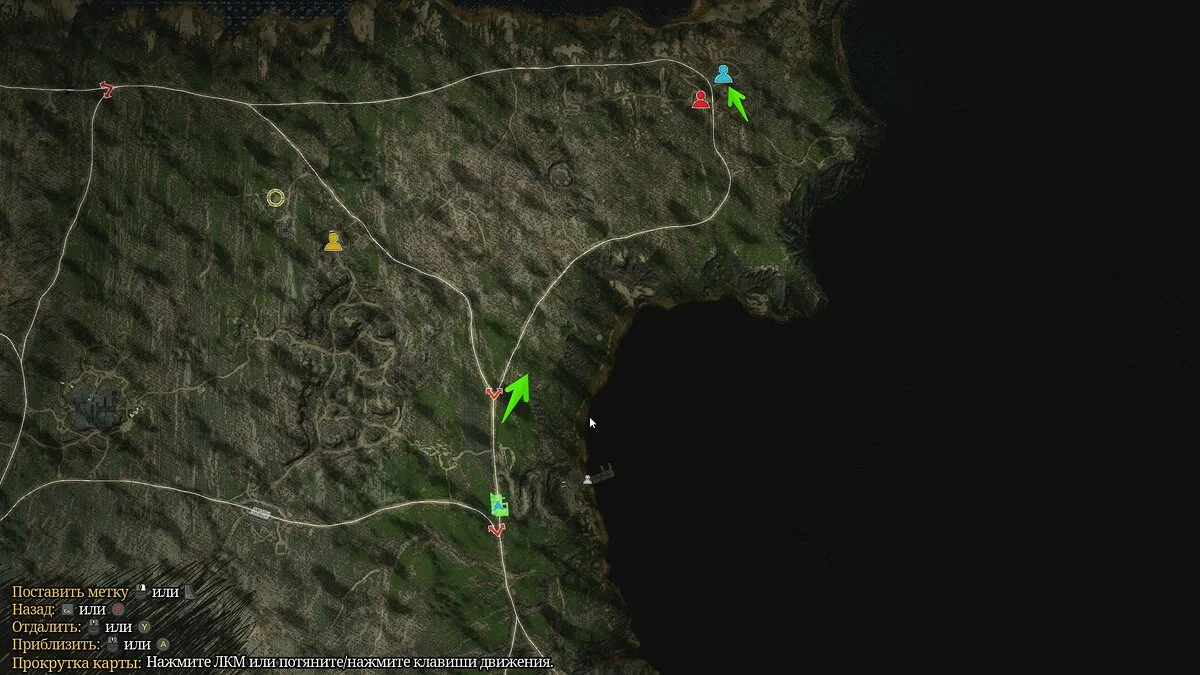
Task: Select the white person marker at the pier
Action: click(x=587, y=480)
